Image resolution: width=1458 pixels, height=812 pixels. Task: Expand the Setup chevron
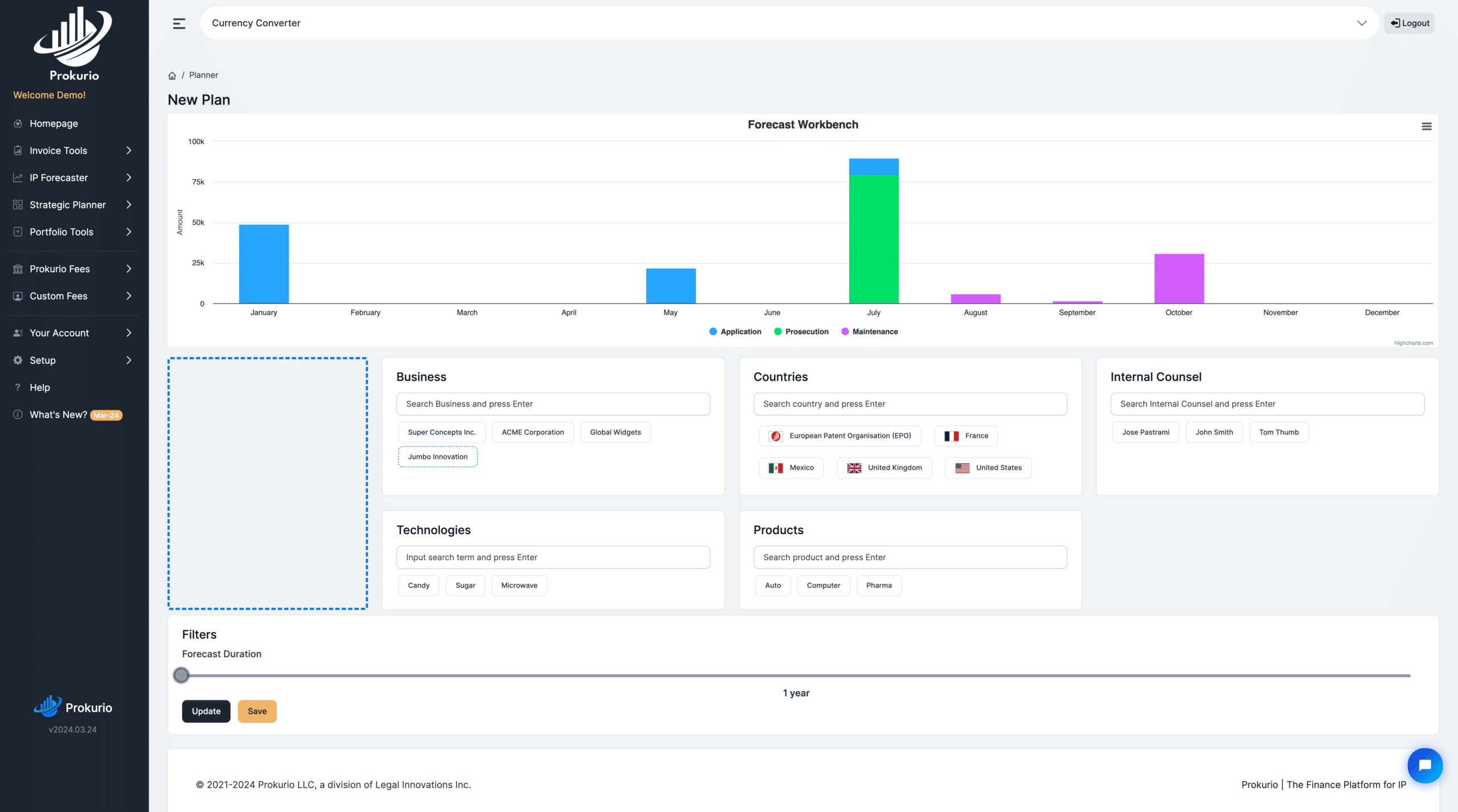point(129,360)
